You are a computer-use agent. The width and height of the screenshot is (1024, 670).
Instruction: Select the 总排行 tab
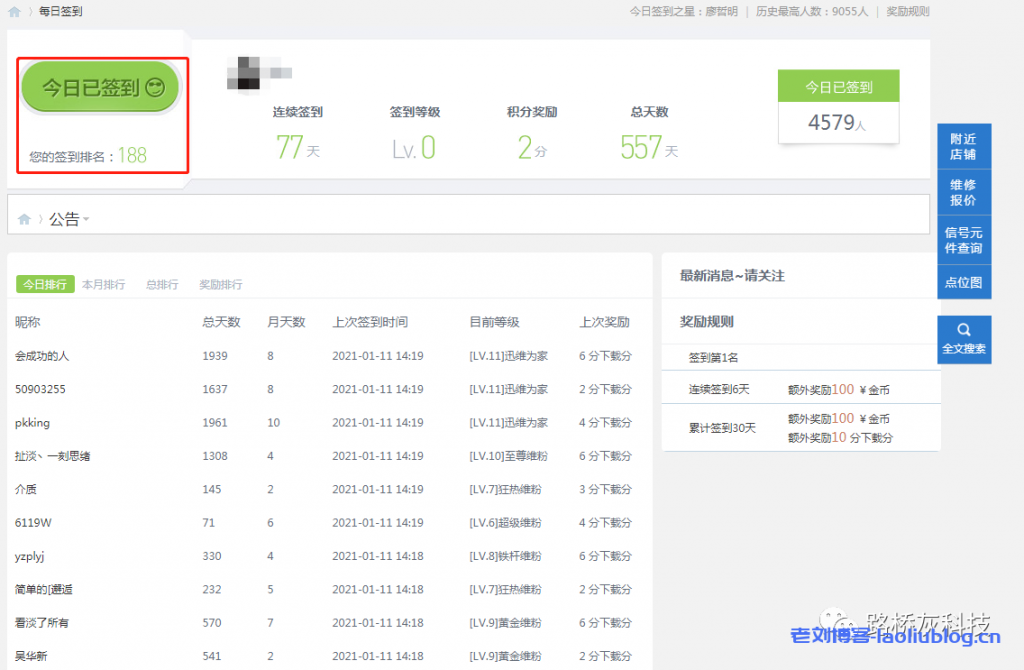pos(162,284)
